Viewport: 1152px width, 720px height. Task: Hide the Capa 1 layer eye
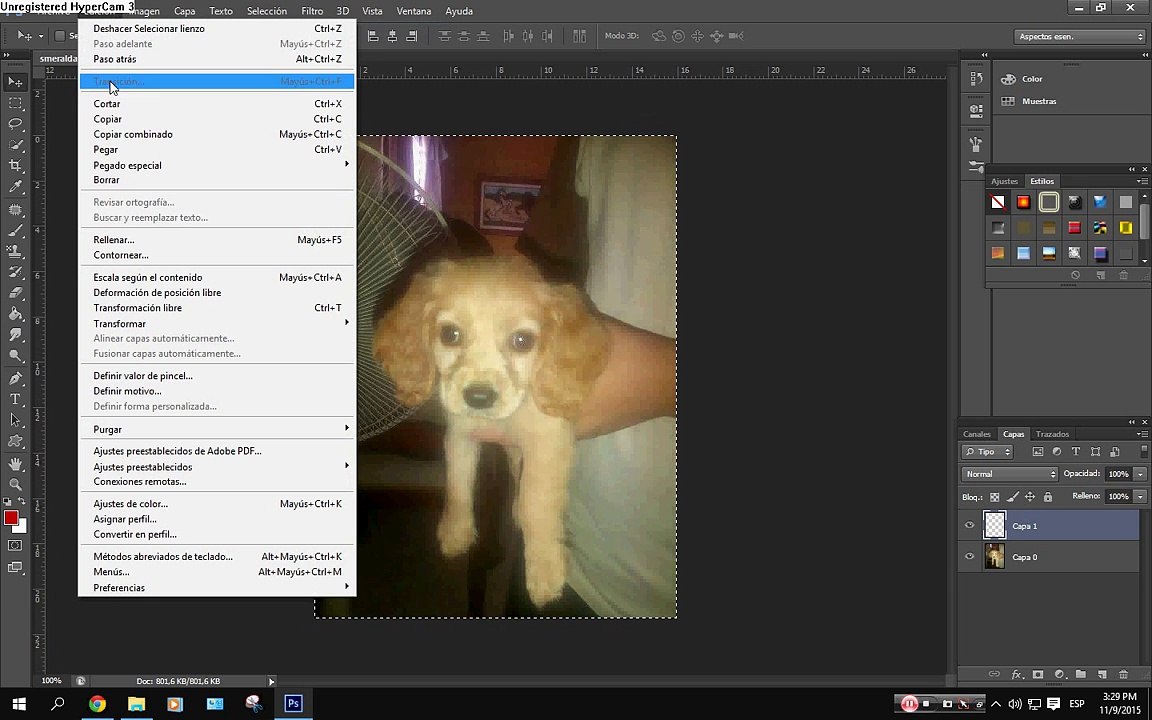pos(969,525)
